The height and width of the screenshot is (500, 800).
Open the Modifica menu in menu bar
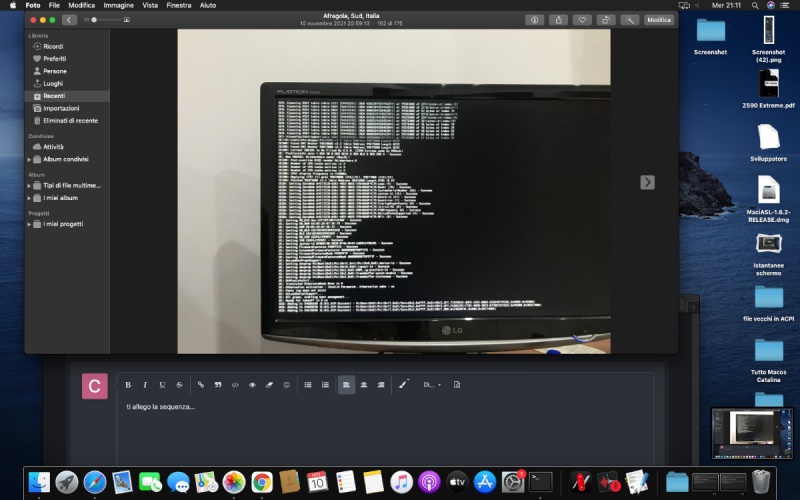(x=82, y=5)
